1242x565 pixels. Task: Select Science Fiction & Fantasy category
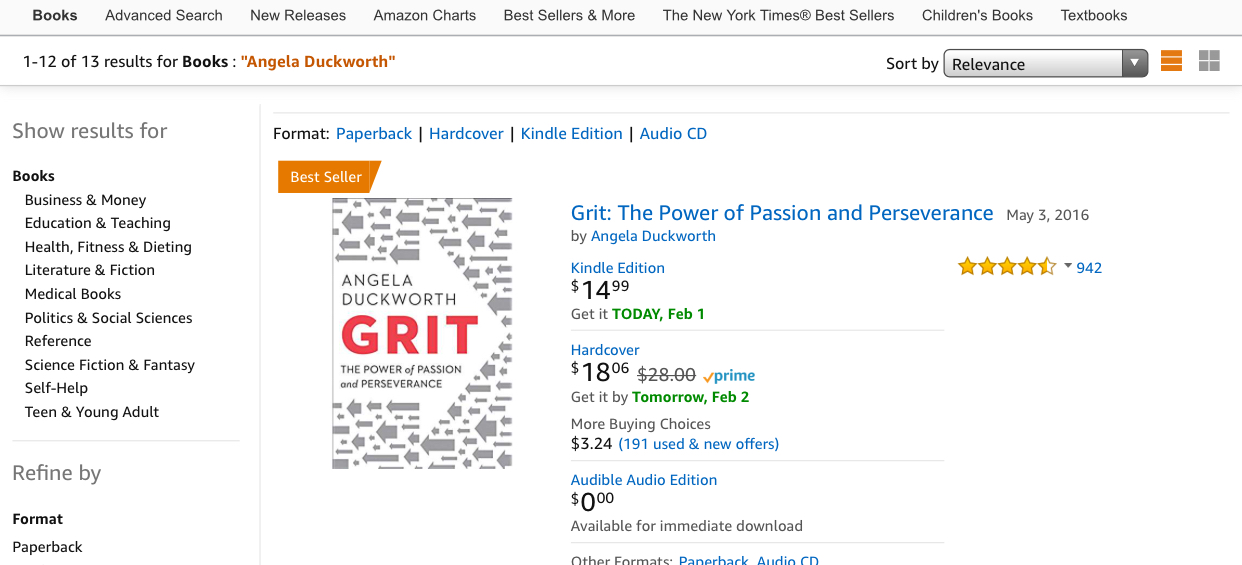coord(110,365)
